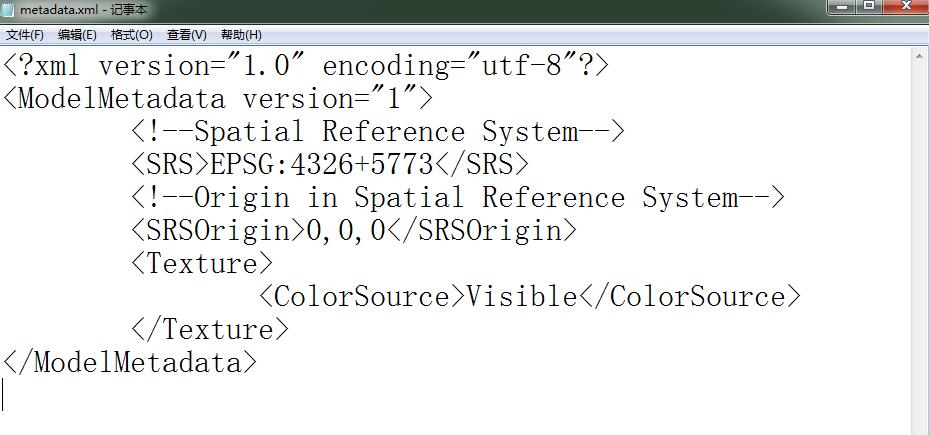Screen dimensions: 929x435
Task: Open the 查看(V) menu
Action: point(187,35)
